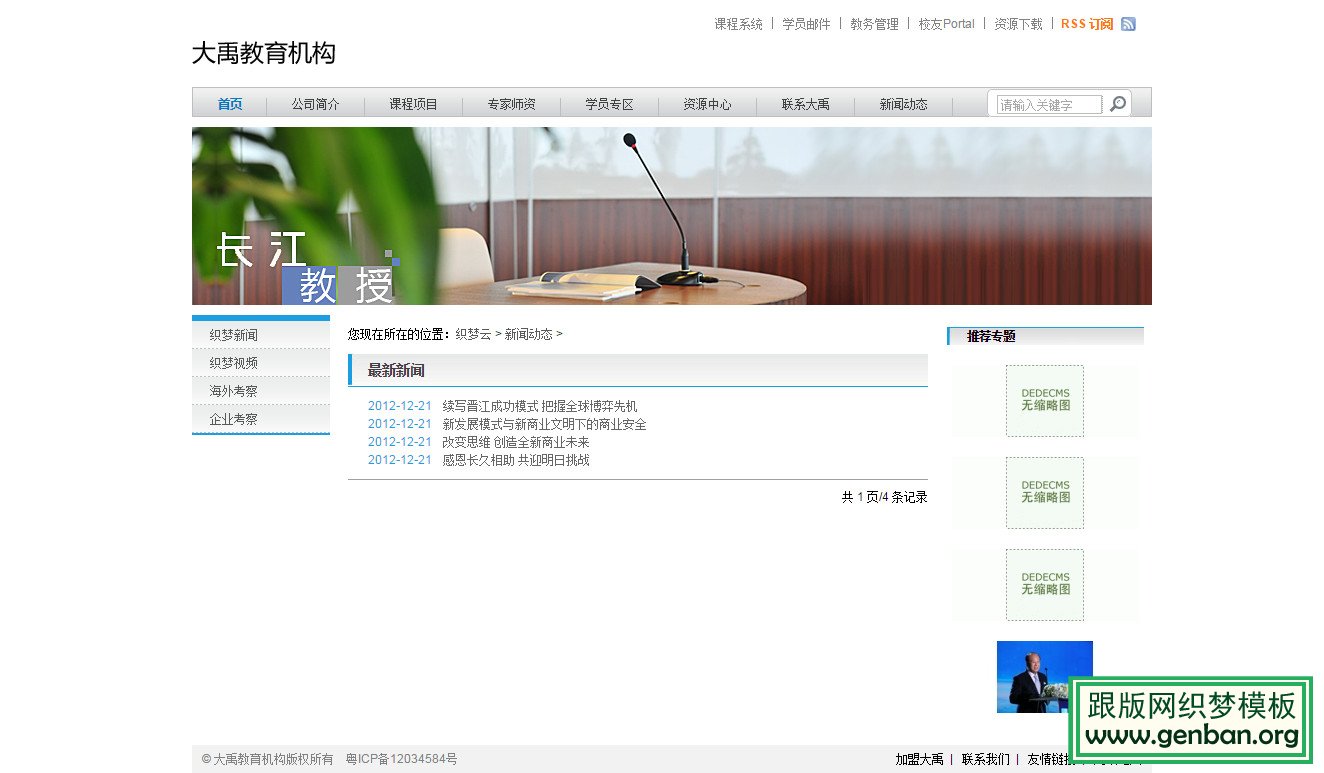This screenshot has width=1324, height=773.
Task: Open the 课程项目 navigation tab
Action: coord(414,103)
